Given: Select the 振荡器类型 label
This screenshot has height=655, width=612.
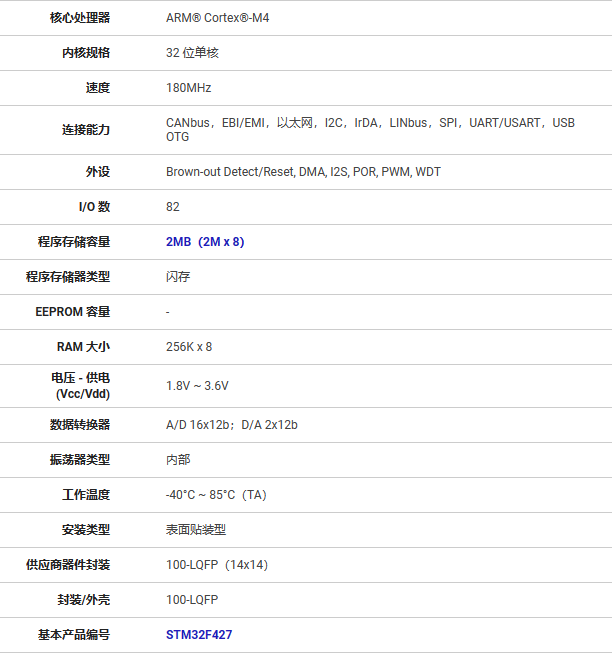Looking at the screenshot, I should click(x=80, y=460).
